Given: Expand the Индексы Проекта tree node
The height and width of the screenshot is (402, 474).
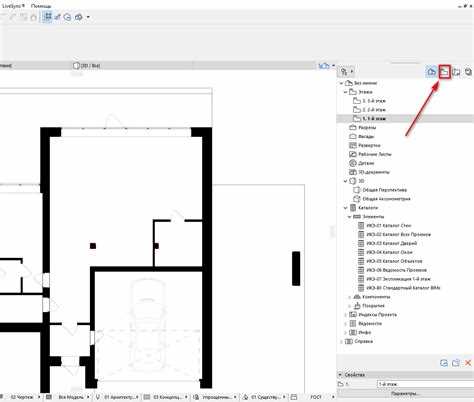Looking at the screenshot, I should [346, 315].
